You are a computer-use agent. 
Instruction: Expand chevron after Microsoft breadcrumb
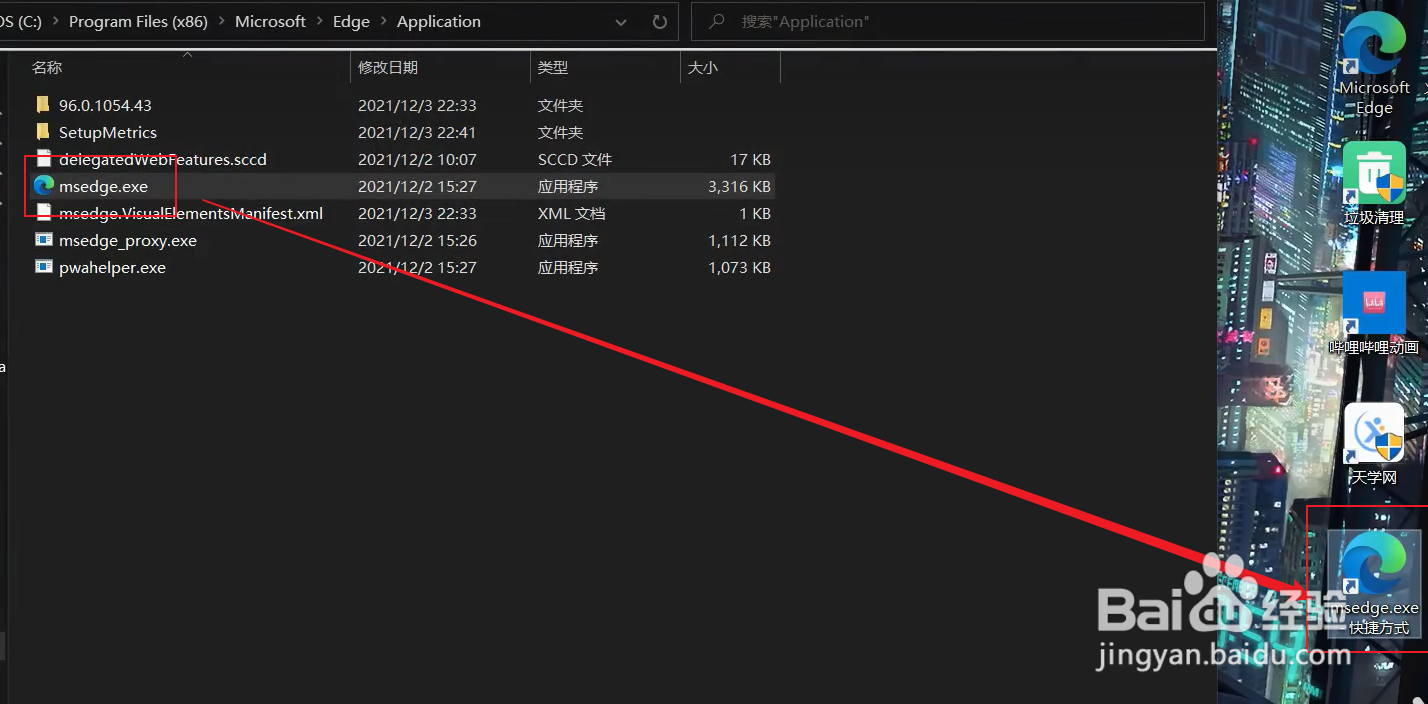[x=319, y=21]
